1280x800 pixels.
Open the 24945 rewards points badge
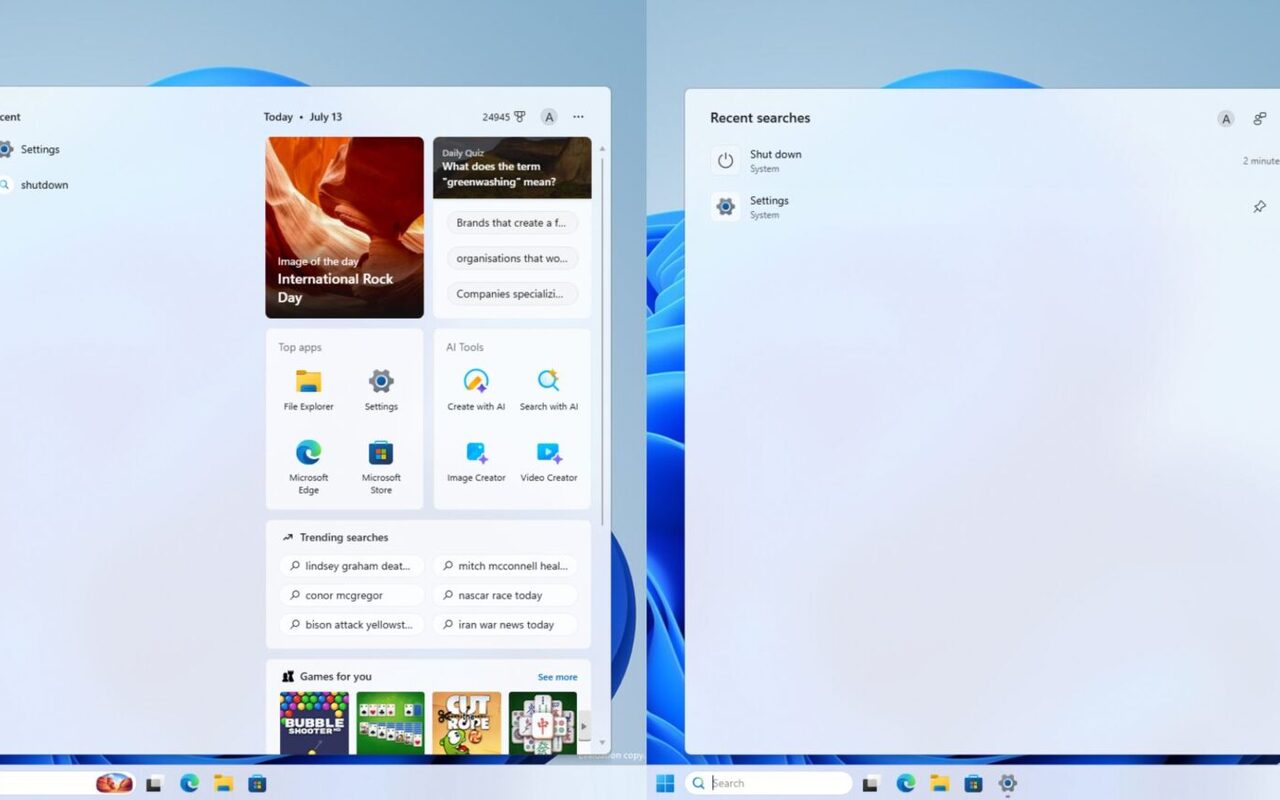tap(503, 117)
